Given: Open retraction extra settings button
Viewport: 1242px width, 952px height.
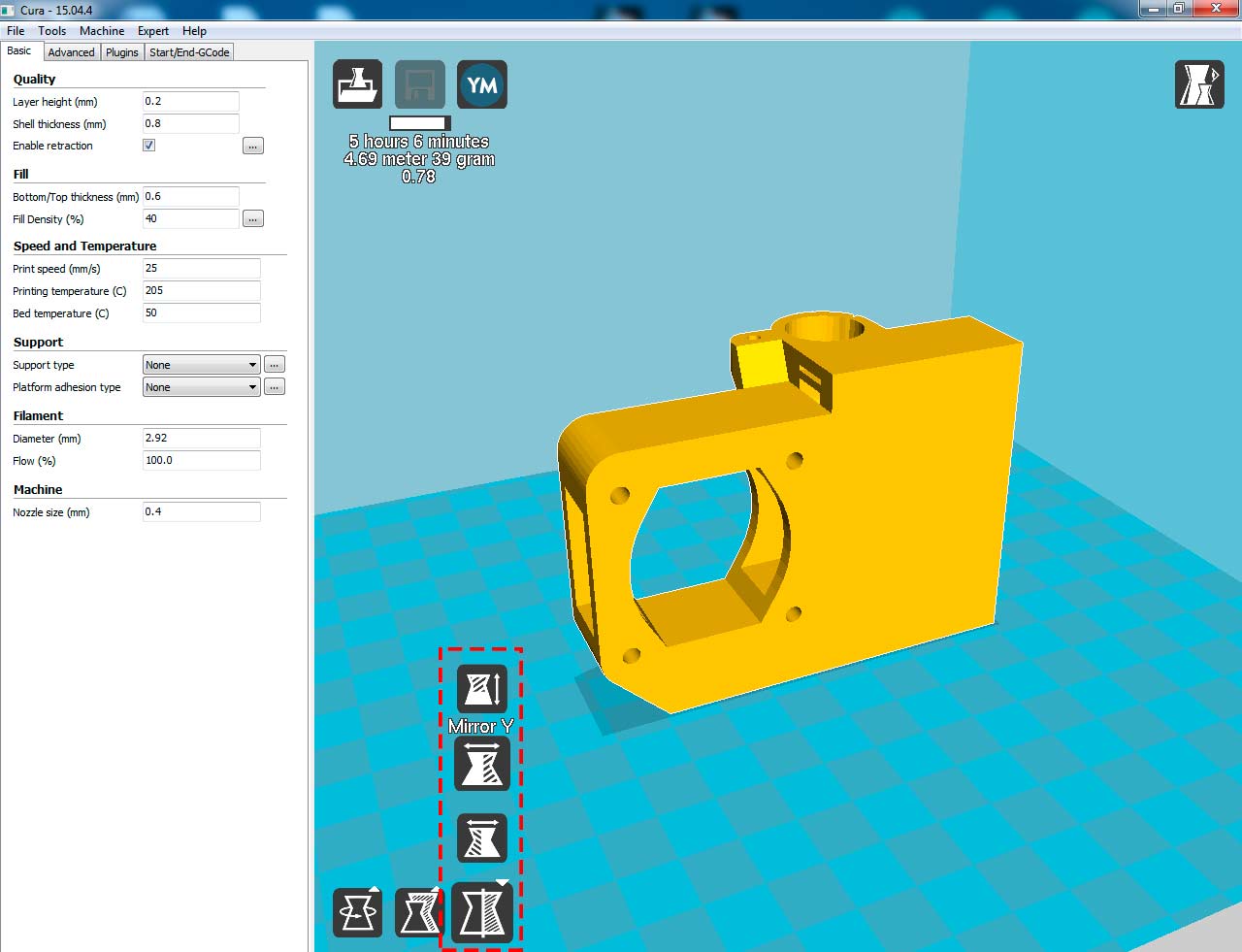Looking at the screenshot, I should pyautogui.click(x=252, y=147).
